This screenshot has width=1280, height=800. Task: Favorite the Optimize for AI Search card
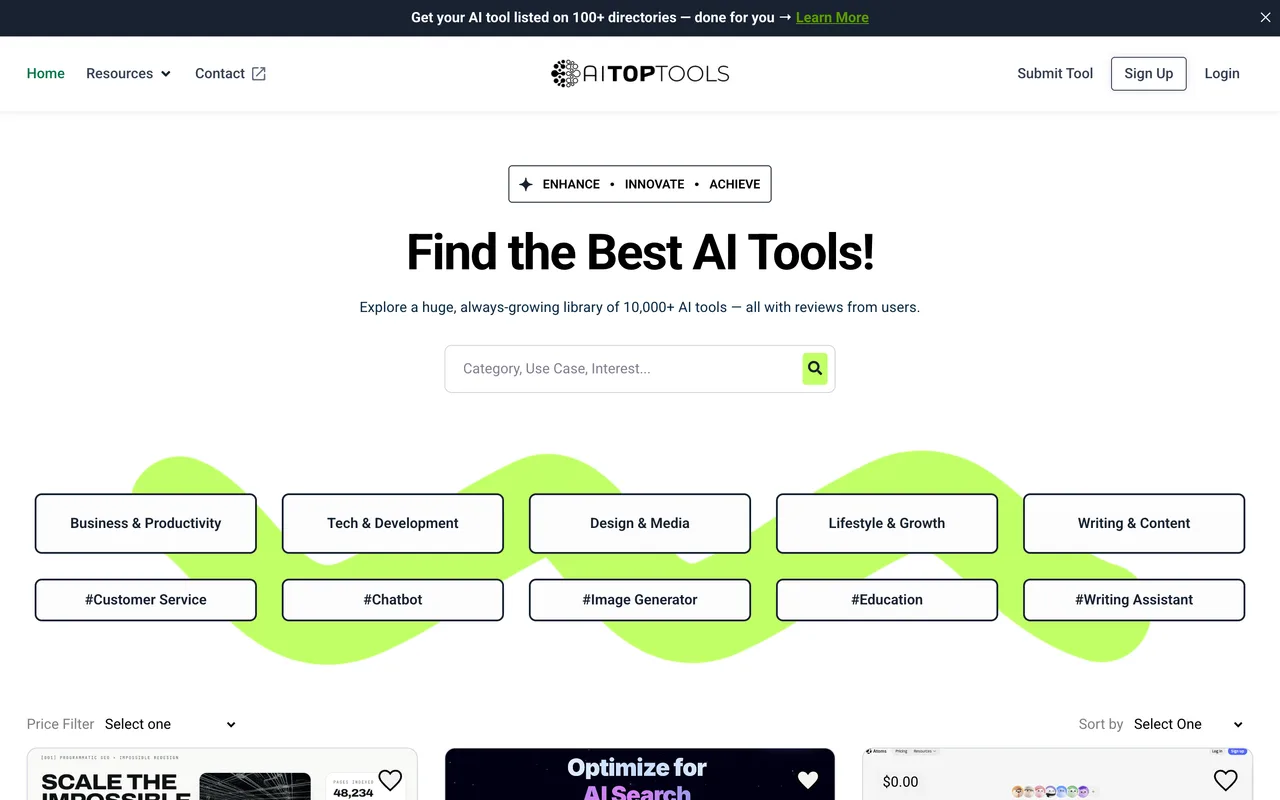pos(808,780)
